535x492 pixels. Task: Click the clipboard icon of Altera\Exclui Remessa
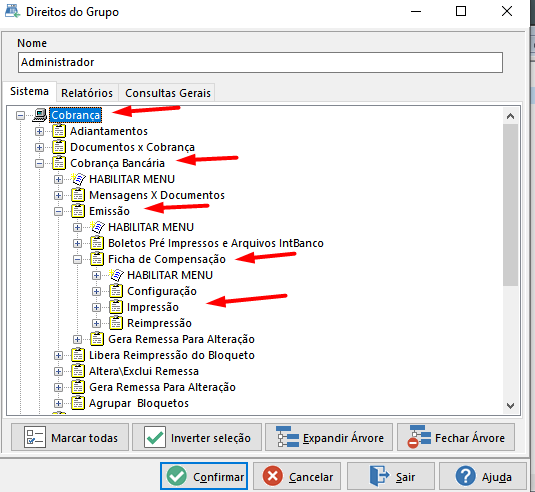click(x=78, y=371)
